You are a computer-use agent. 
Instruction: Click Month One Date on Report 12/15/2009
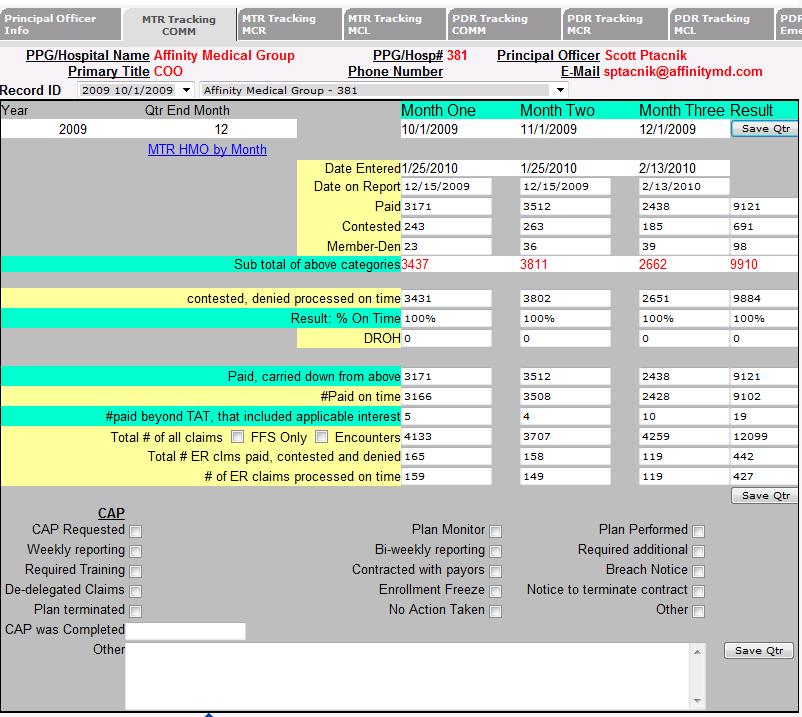447,187
